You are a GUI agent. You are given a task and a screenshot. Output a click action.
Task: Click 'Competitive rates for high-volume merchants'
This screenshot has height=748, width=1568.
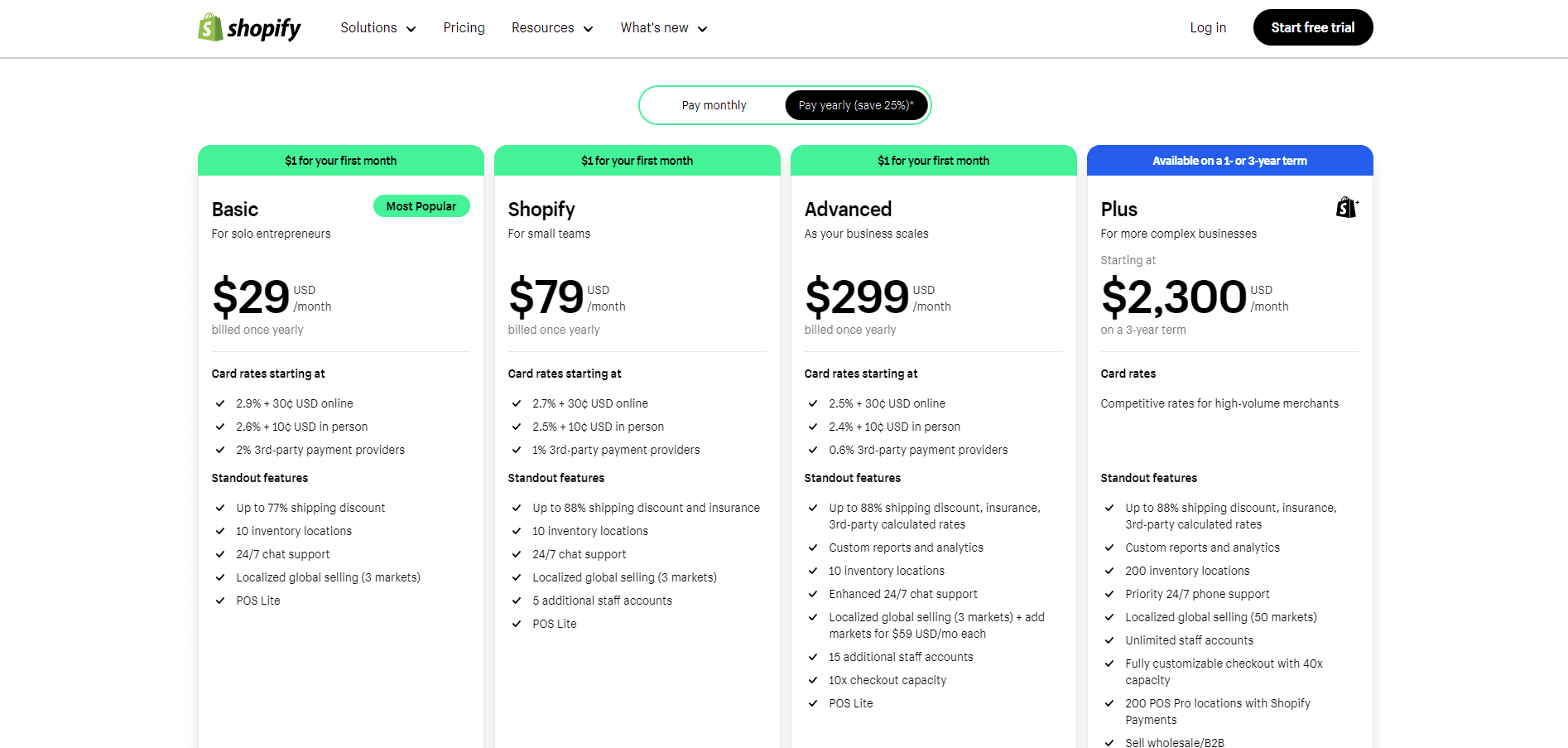(x=1219, y=403)
